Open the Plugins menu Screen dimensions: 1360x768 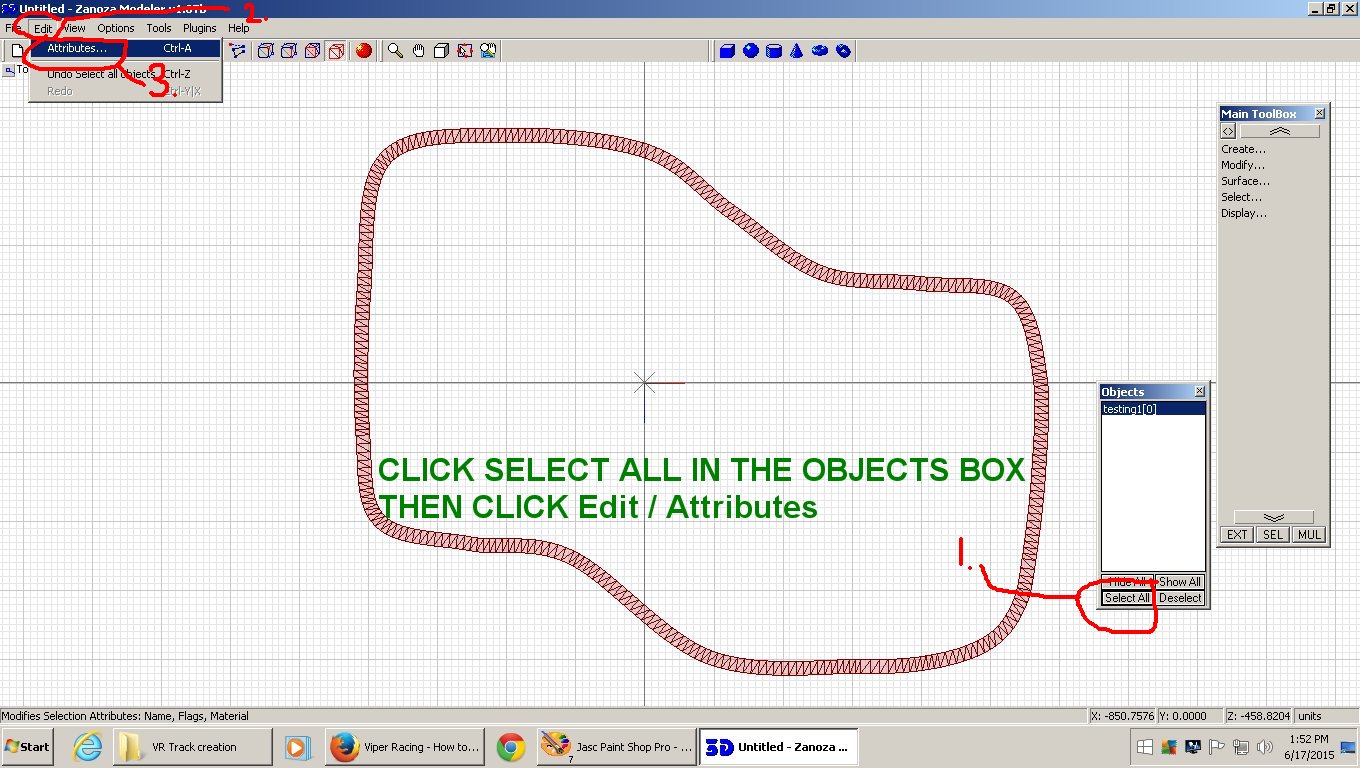click(200, 28)
